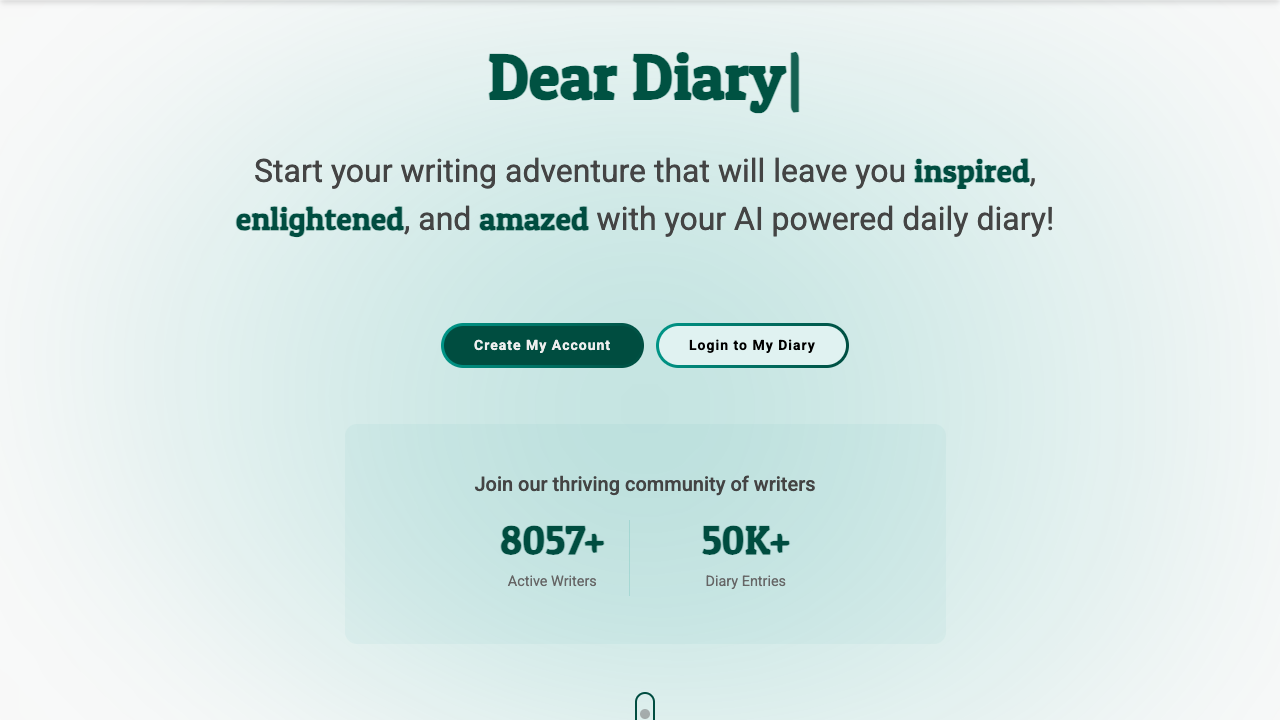Click the Login to My Diary button
Viewport: 1280px width, 720px height.
tap(752, 345)
